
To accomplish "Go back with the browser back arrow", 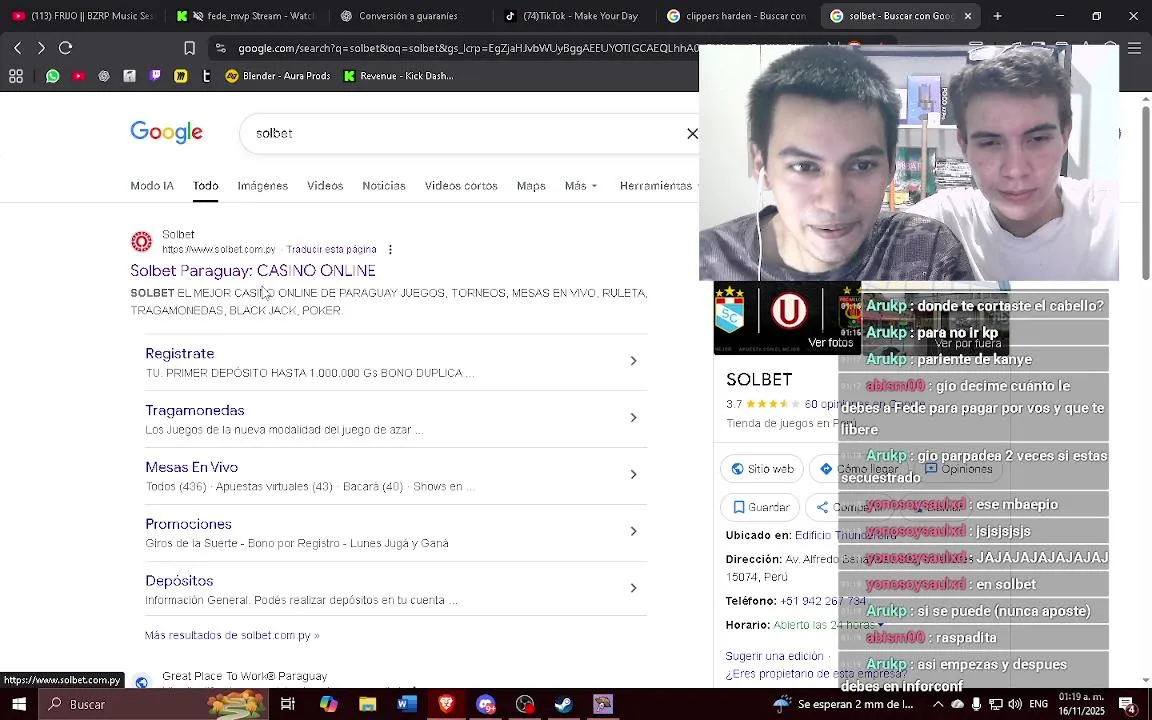I will 18,48.
